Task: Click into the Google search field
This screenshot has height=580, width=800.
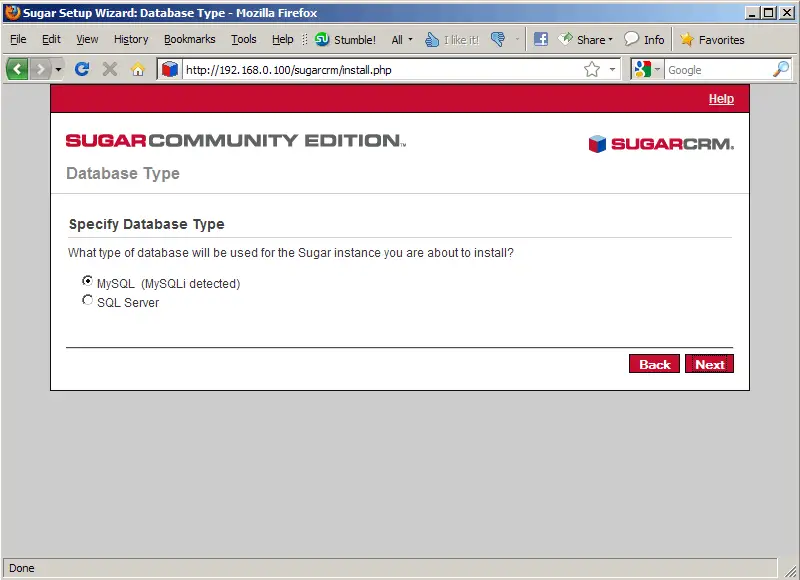Action: [x=719, y=70]
